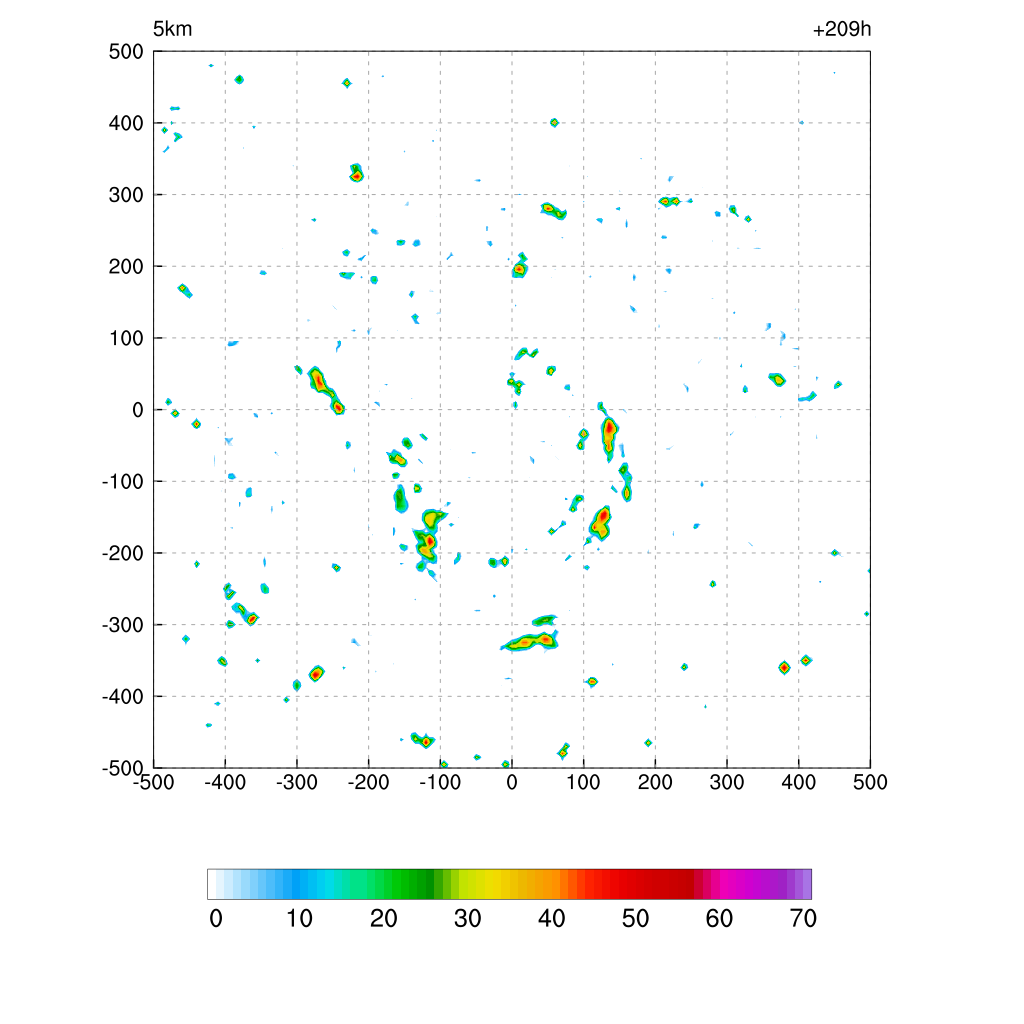Image resolution: width=1024 pixels, height=1024 pixels.
Task: Click the y-axis label '-300'
Action: [123, 625]
